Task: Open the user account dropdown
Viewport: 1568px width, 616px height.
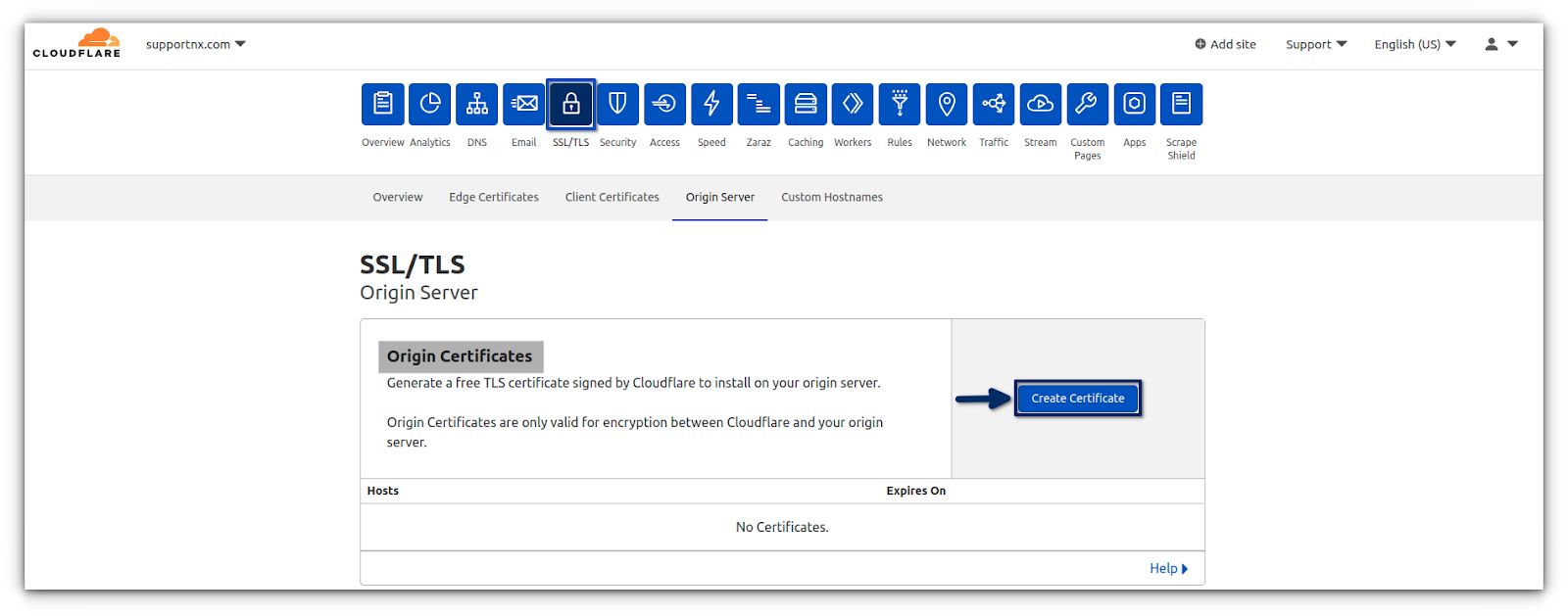Action: [x=1501, y=44]
